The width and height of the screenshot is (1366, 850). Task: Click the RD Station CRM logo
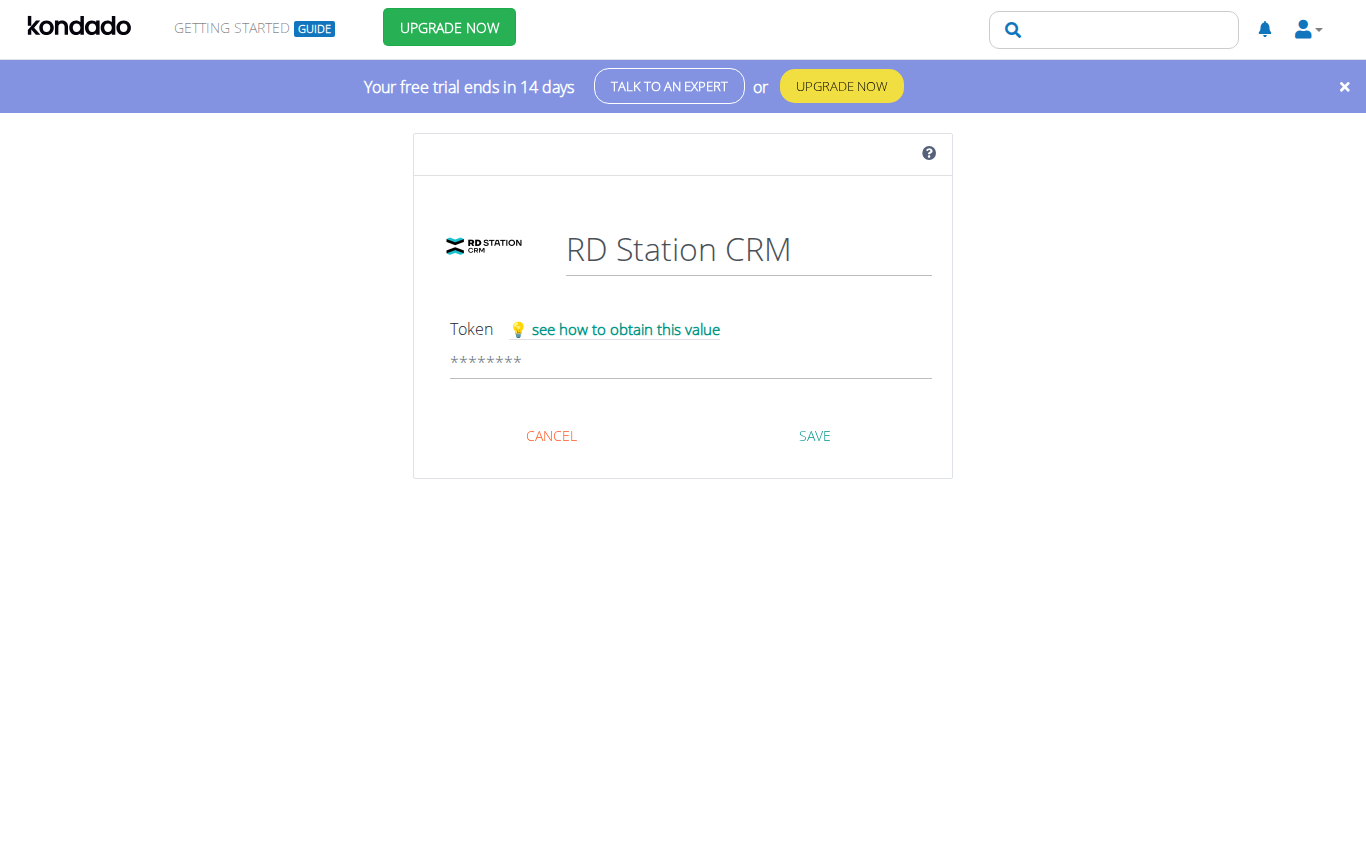coord(484,246)
